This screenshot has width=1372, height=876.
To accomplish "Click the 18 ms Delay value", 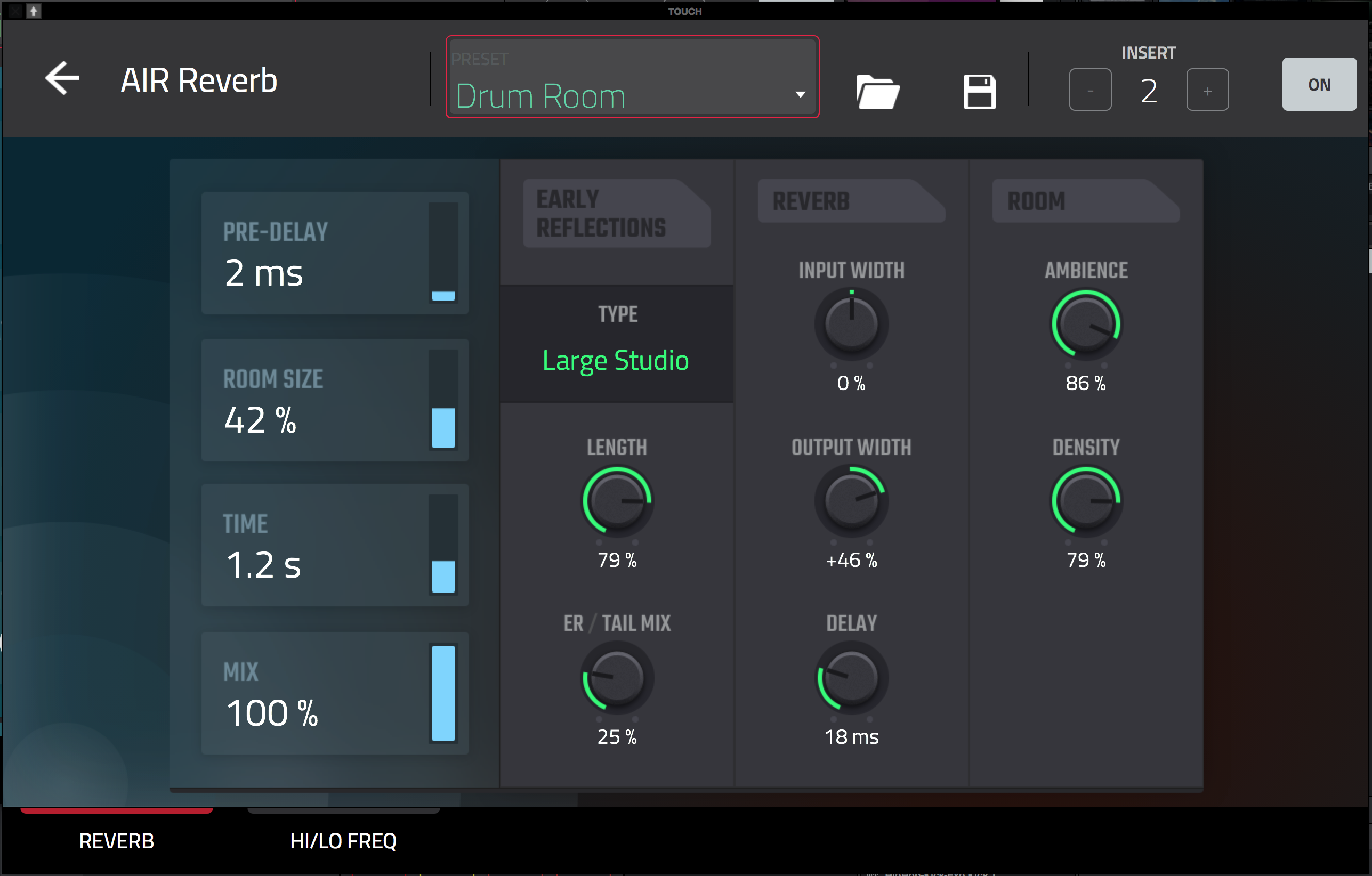I will pyautogui.click(x=851, y=737).
